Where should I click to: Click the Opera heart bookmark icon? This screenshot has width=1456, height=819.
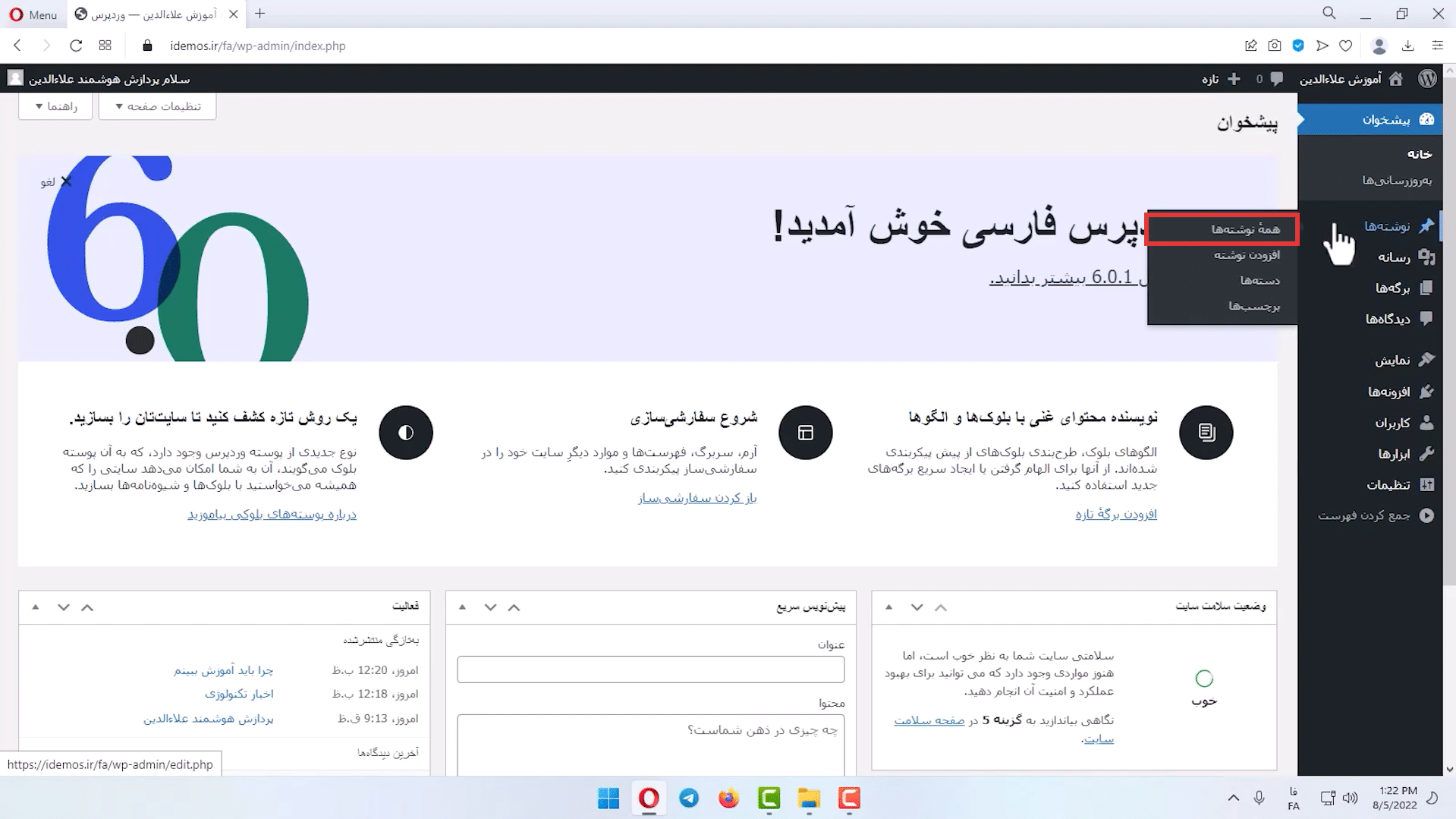(1345, 46)
